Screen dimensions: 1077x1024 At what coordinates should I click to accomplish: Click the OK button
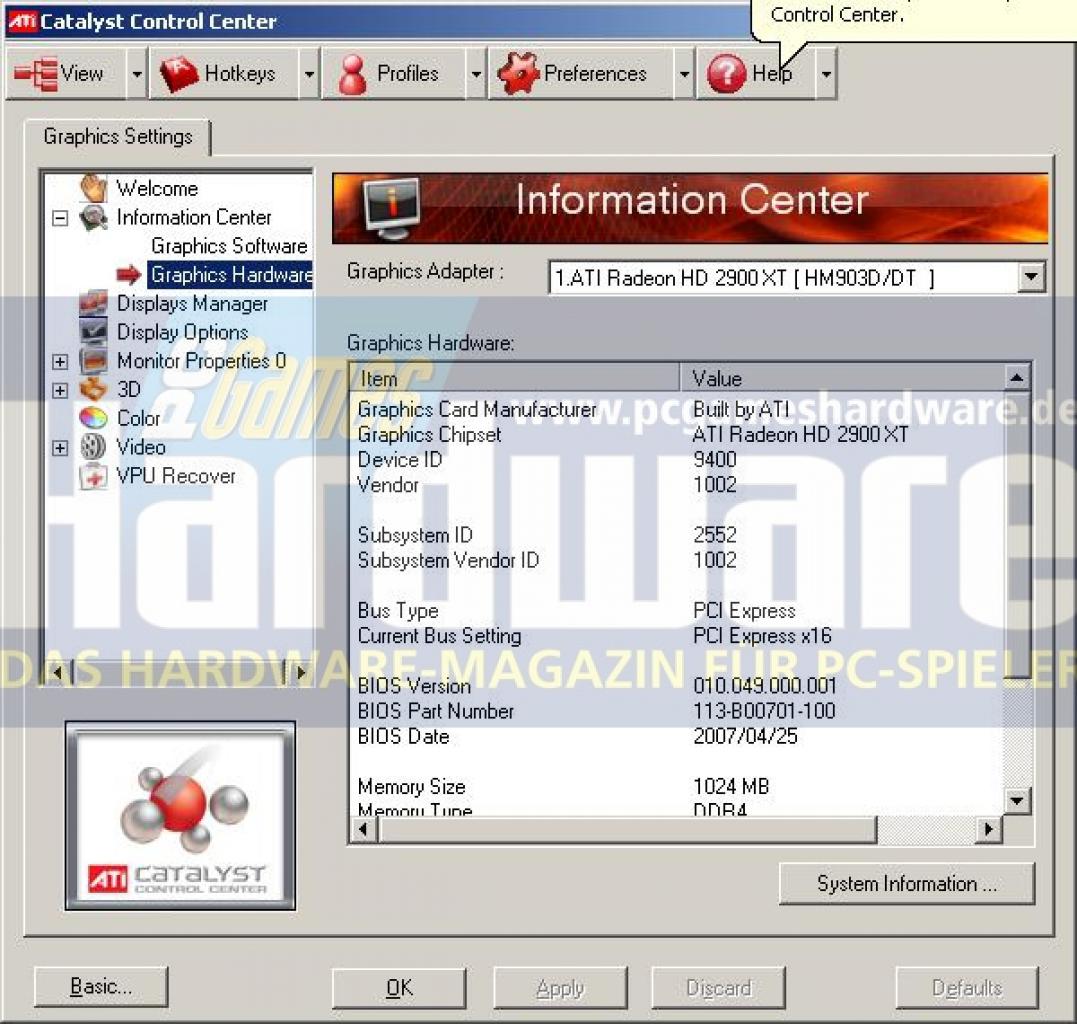(399, 988)
